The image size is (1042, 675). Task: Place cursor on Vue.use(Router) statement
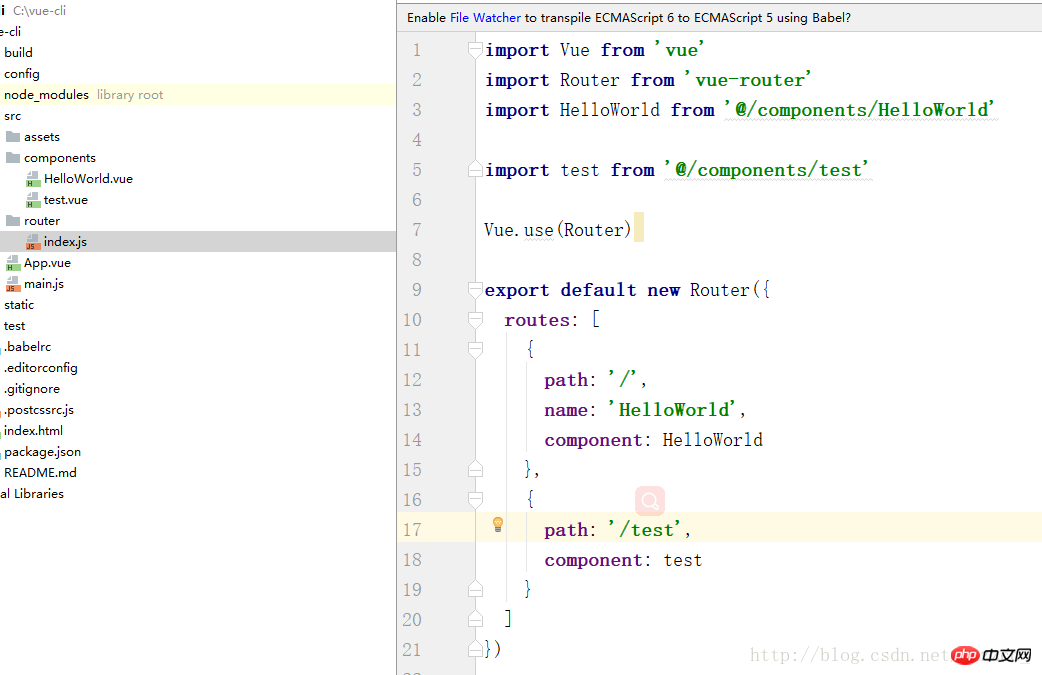point(558,230)
